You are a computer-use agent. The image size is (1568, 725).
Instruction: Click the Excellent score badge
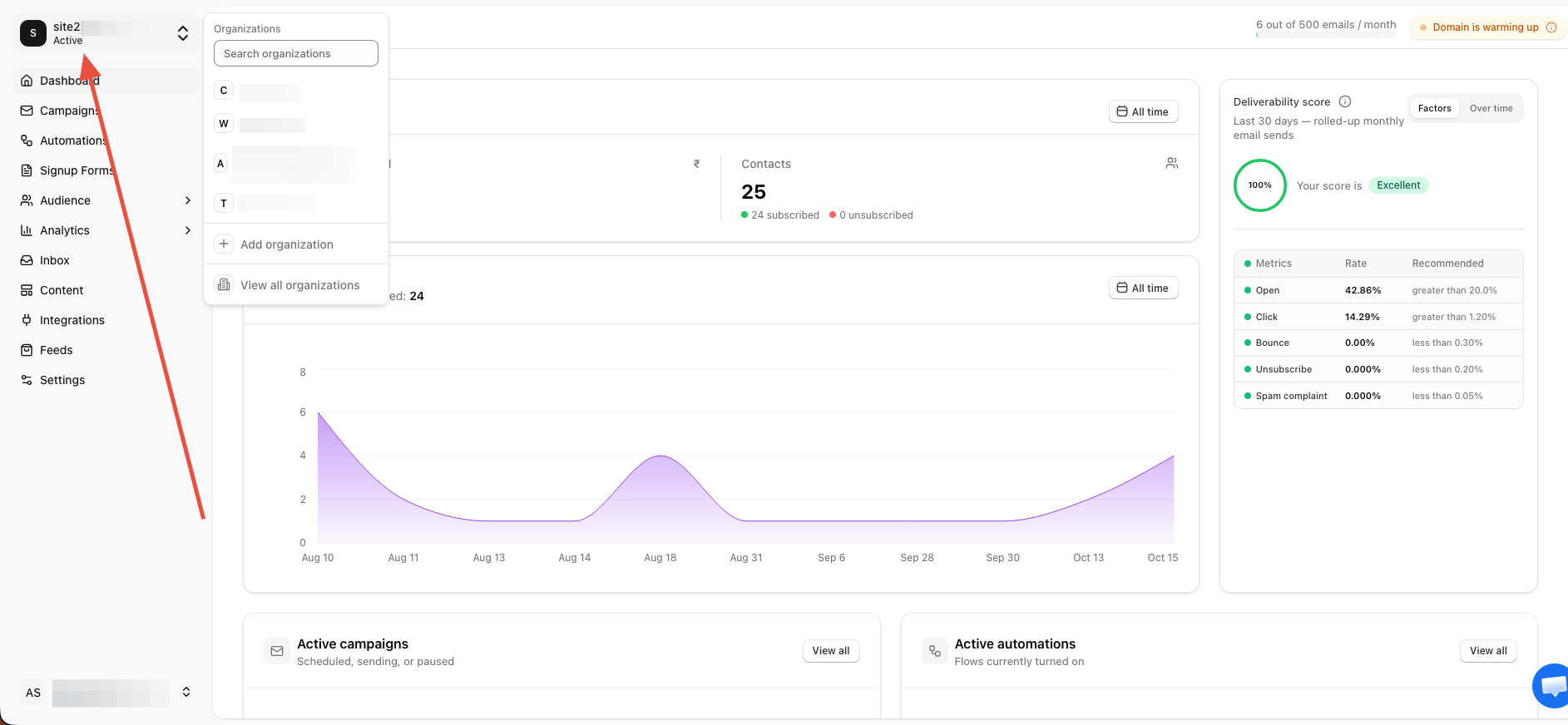coord(1398,185)
